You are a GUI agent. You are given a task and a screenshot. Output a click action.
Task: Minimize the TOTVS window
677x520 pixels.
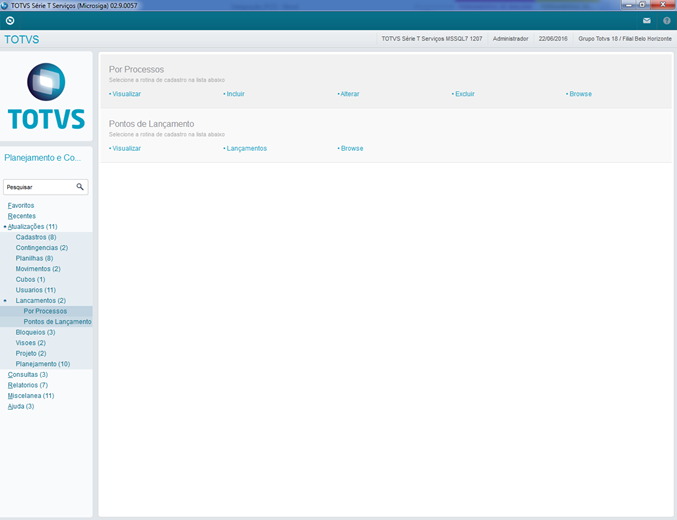click(x=629, y=5)
